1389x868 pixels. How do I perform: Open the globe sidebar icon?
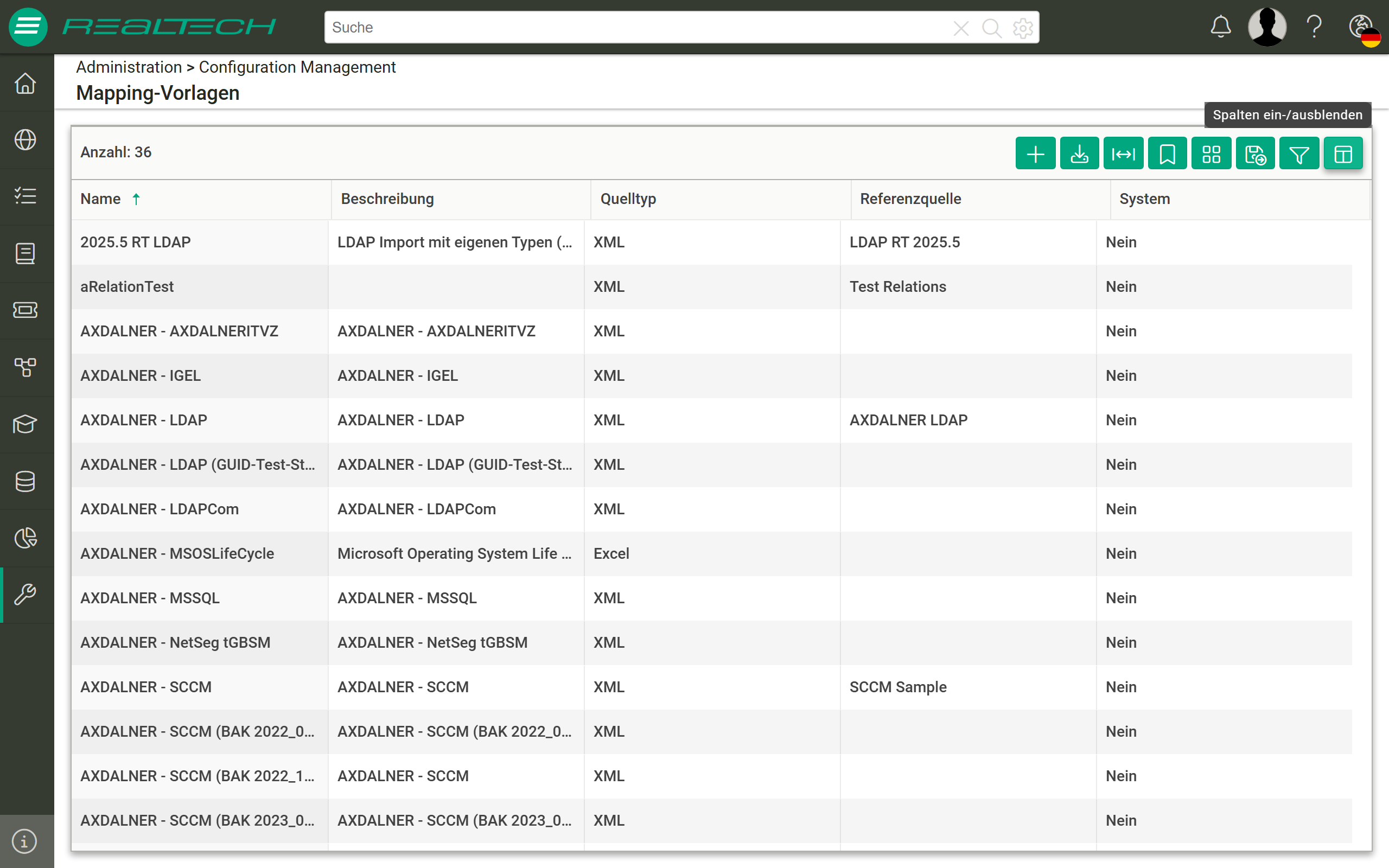[x=26, y=139]
